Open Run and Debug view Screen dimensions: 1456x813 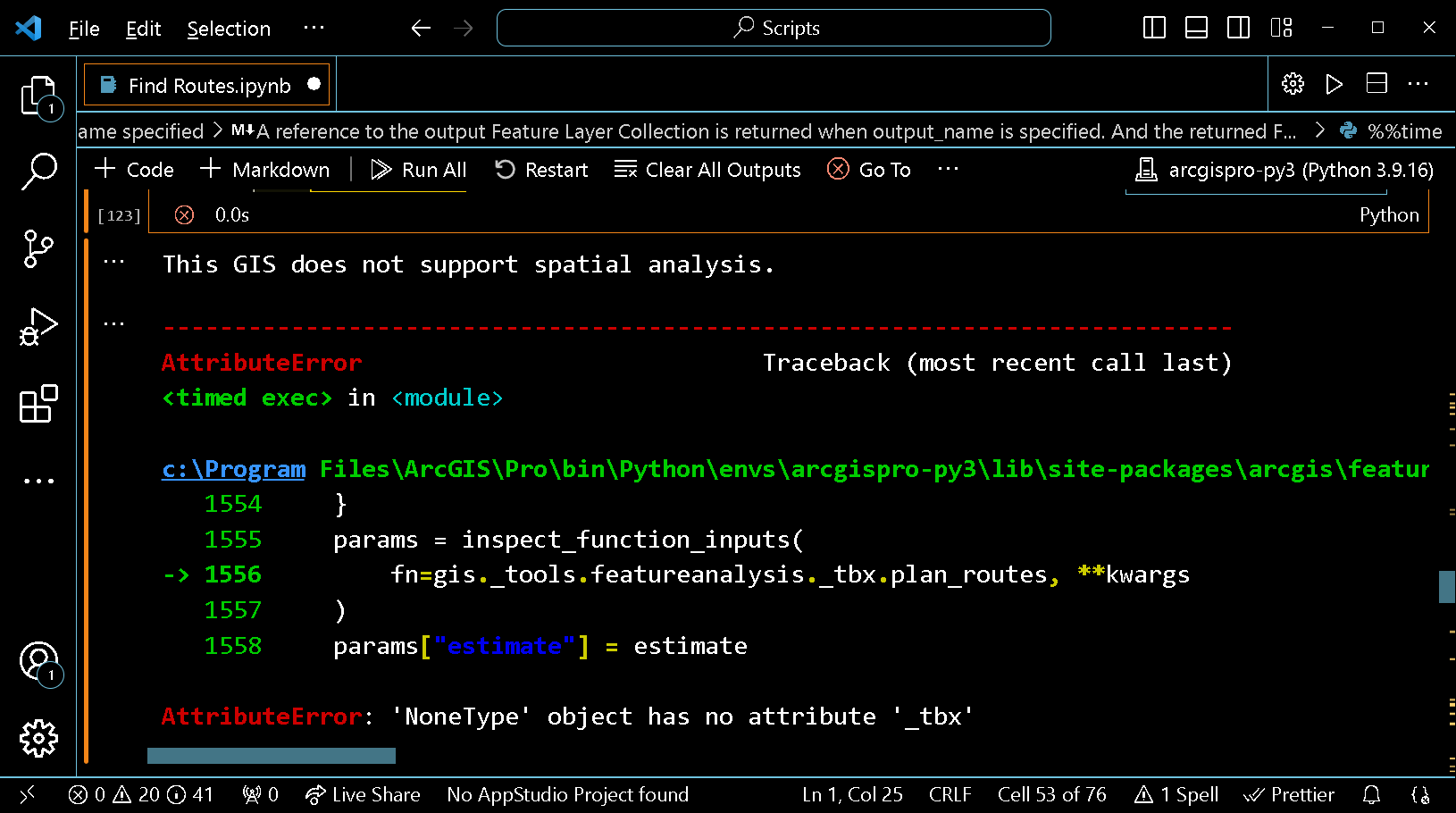(x=38, y=327)
